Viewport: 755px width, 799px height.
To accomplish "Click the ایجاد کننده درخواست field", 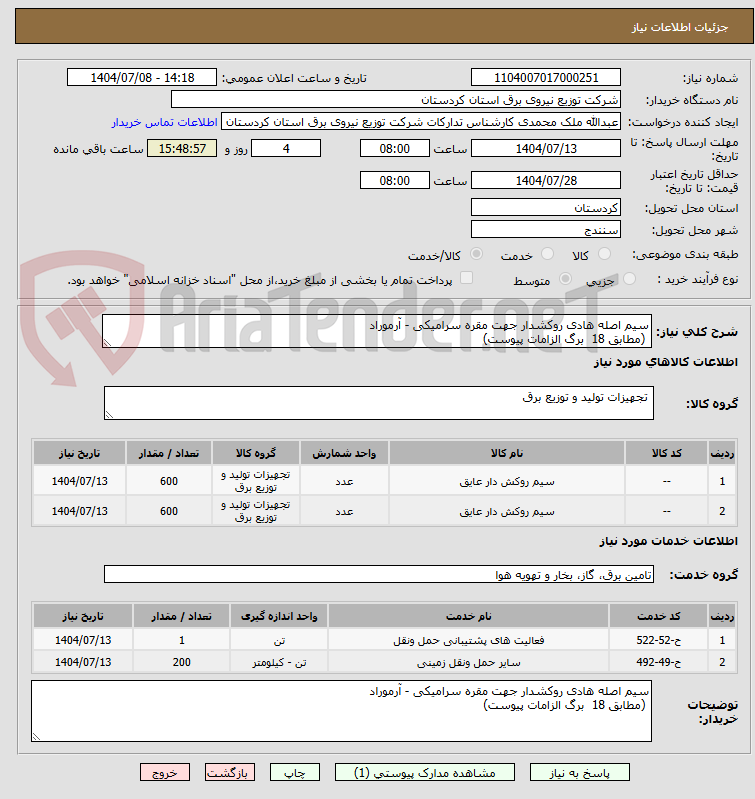I will coord(421,122).
